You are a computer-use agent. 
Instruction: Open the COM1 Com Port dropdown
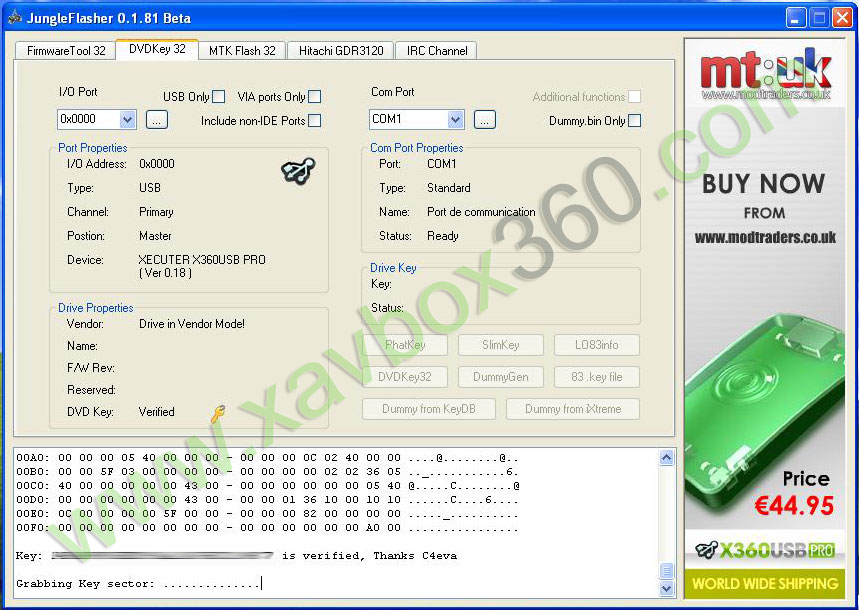(455, 119)
